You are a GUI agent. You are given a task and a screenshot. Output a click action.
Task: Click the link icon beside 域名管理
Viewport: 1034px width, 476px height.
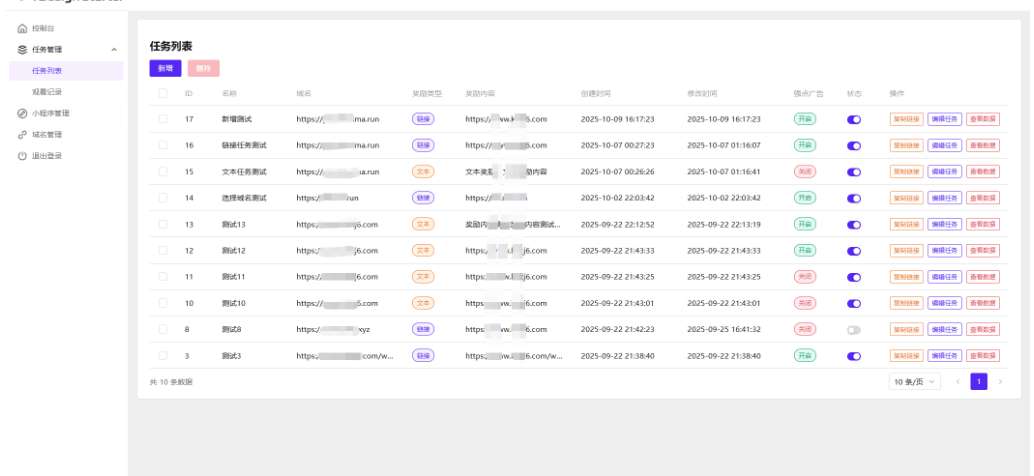[x=22, y=134]
